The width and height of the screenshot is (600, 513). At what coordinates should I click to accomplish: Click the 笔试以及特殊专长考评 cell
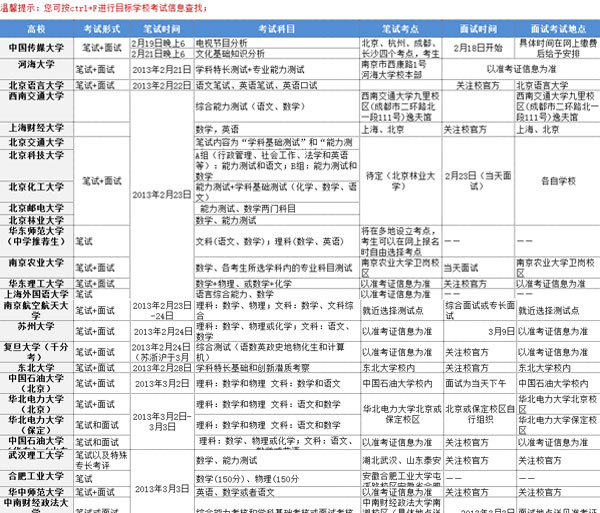point(102,460)
